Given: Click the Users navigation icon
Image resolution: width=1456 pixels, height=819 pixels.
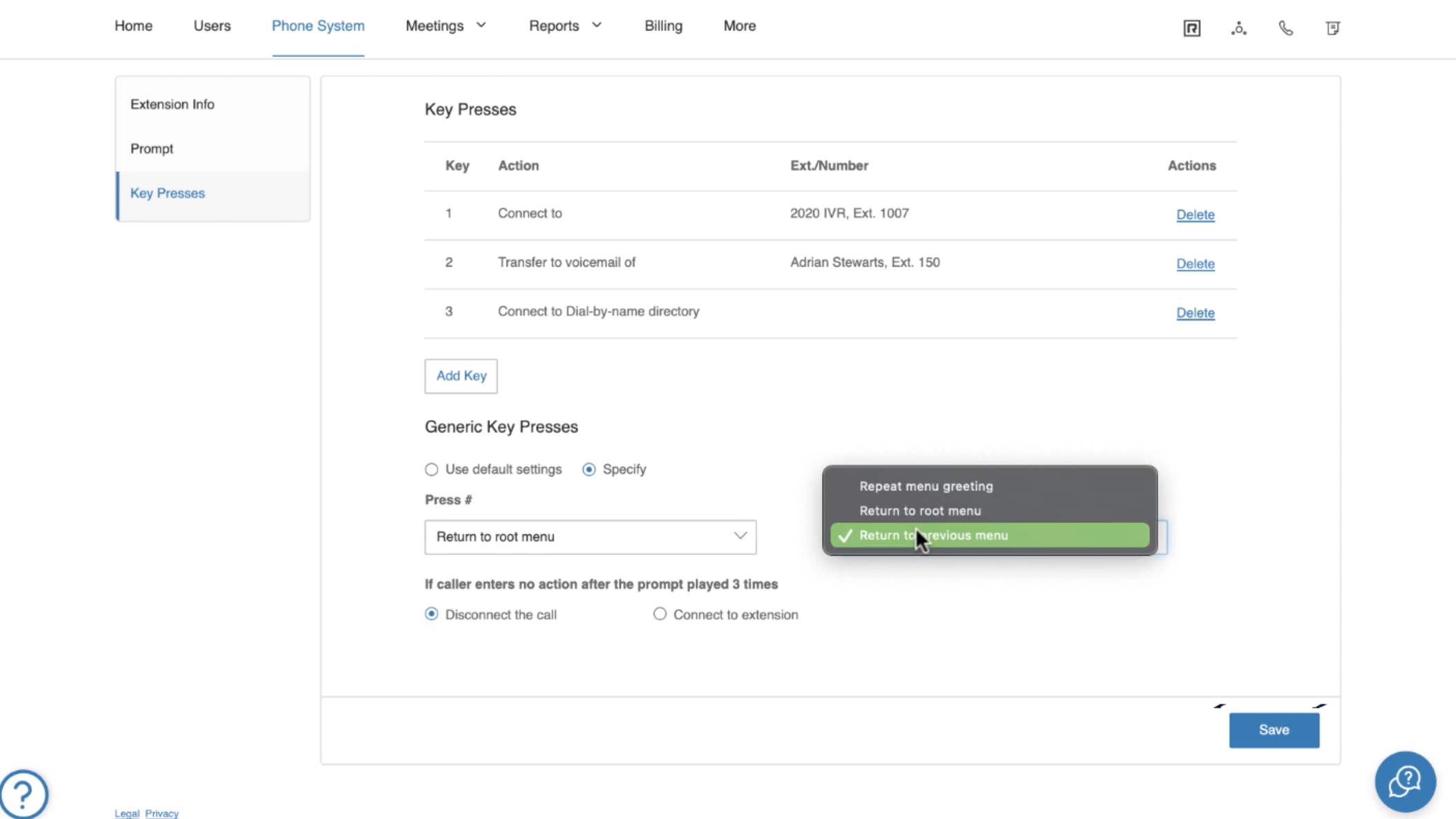Looking at the screenshot, I should (212, 25).
